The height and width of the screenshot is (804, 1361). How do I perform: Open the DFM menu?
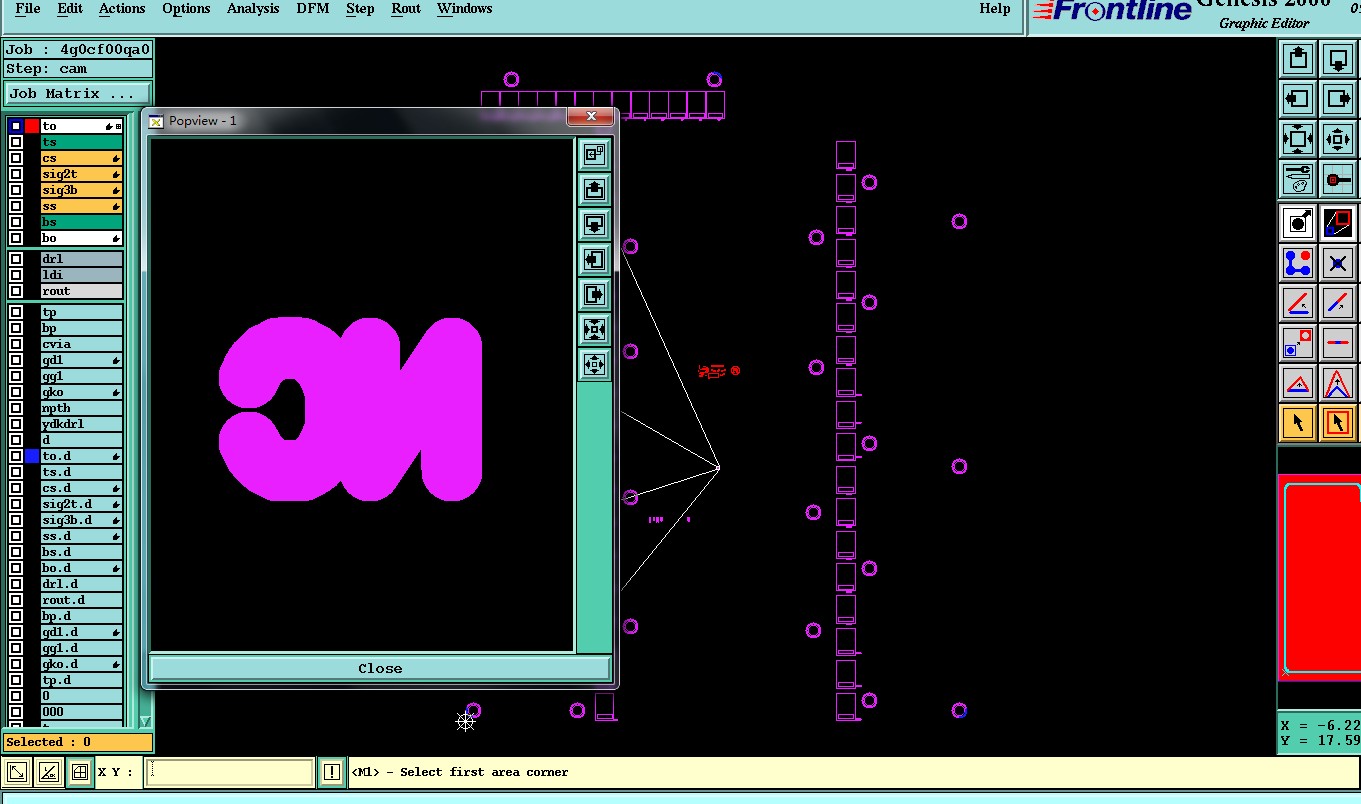click(314, 9)
